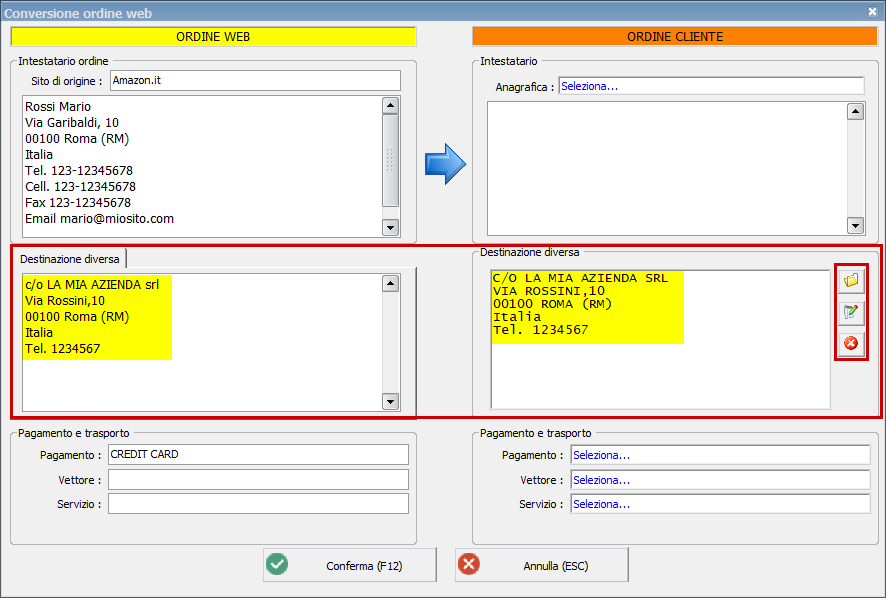Open the Anagrafica Seleziona... selector
Screen dimensions: 886x598
point(711,86)
